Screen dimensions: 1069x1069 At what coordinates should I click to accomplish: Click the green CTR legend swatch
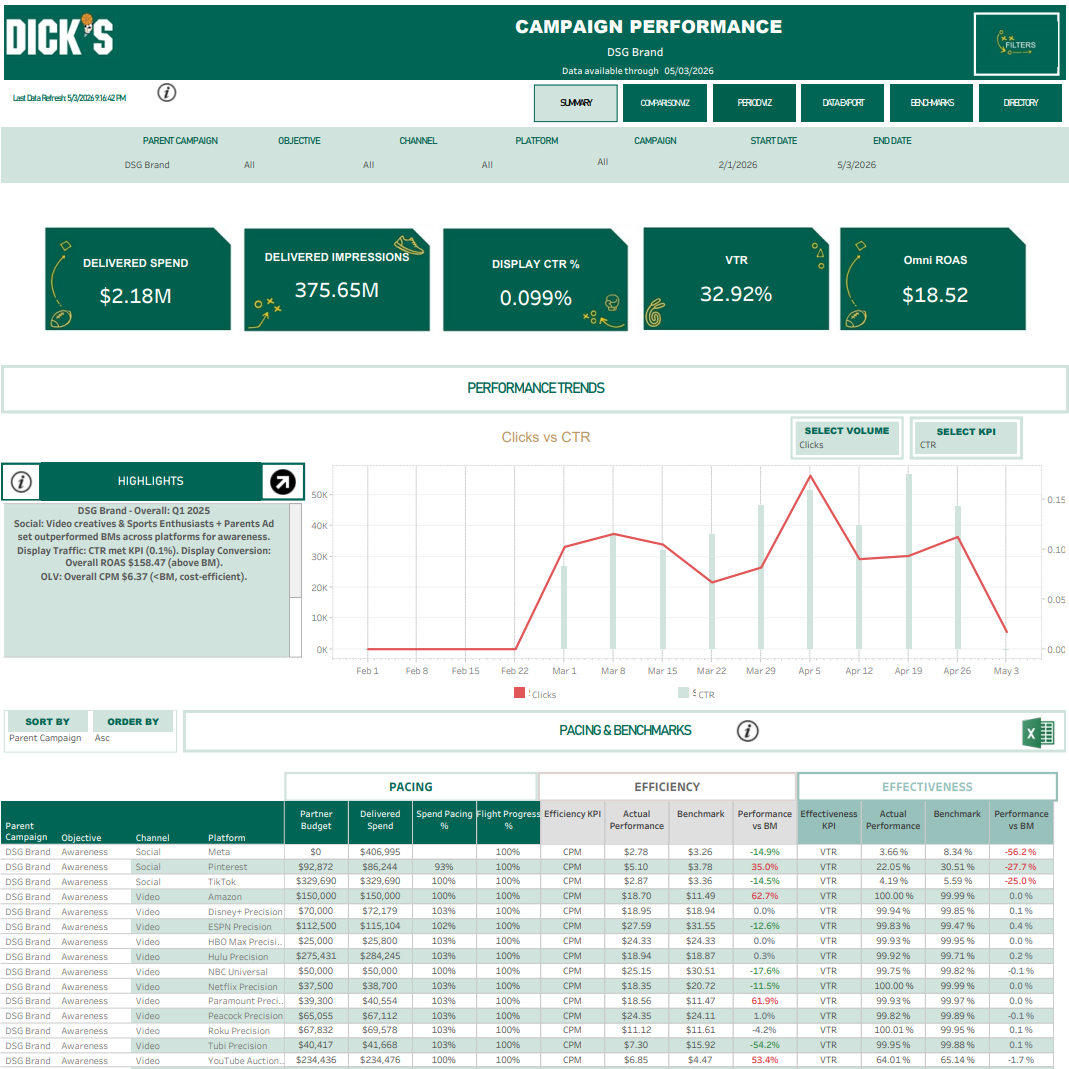point(684,693)
